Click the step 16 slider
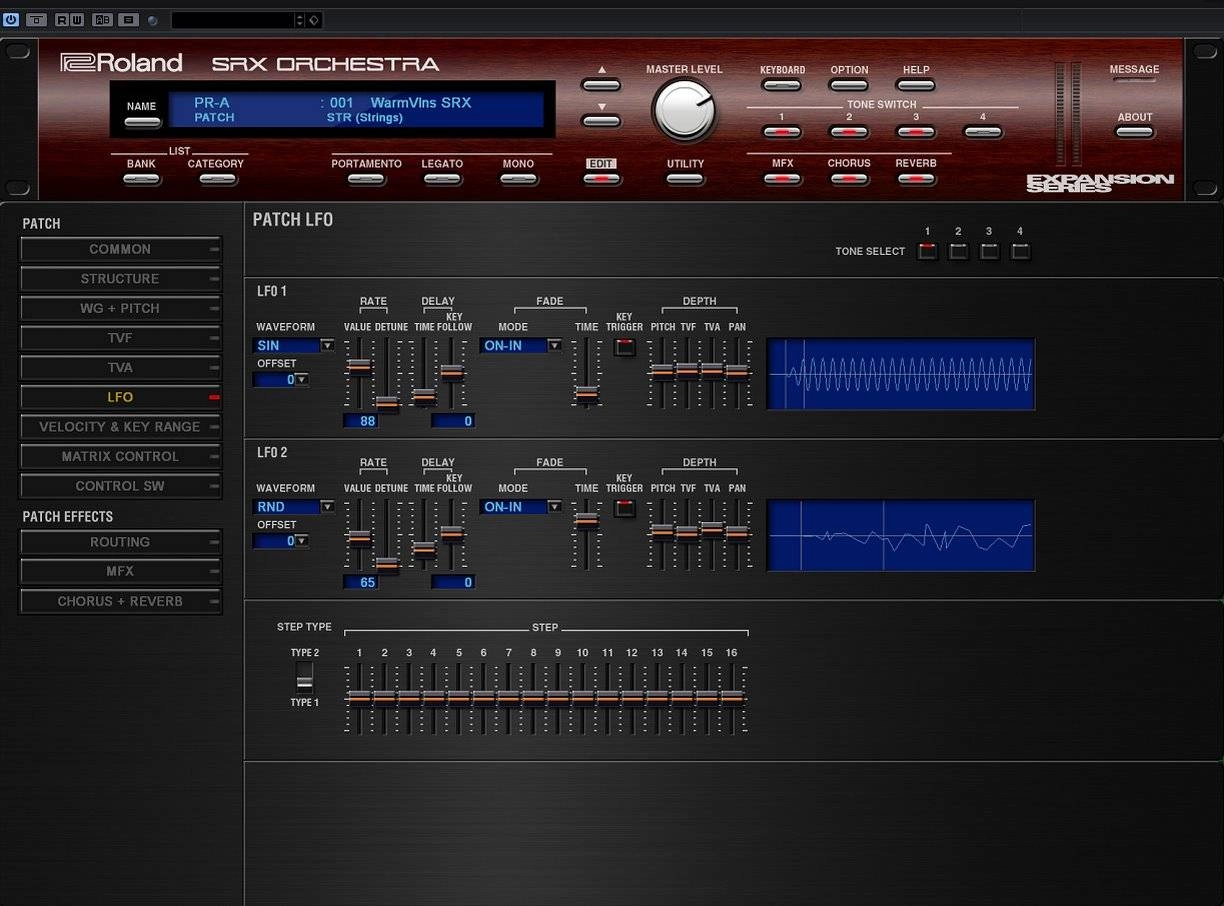 732,697
